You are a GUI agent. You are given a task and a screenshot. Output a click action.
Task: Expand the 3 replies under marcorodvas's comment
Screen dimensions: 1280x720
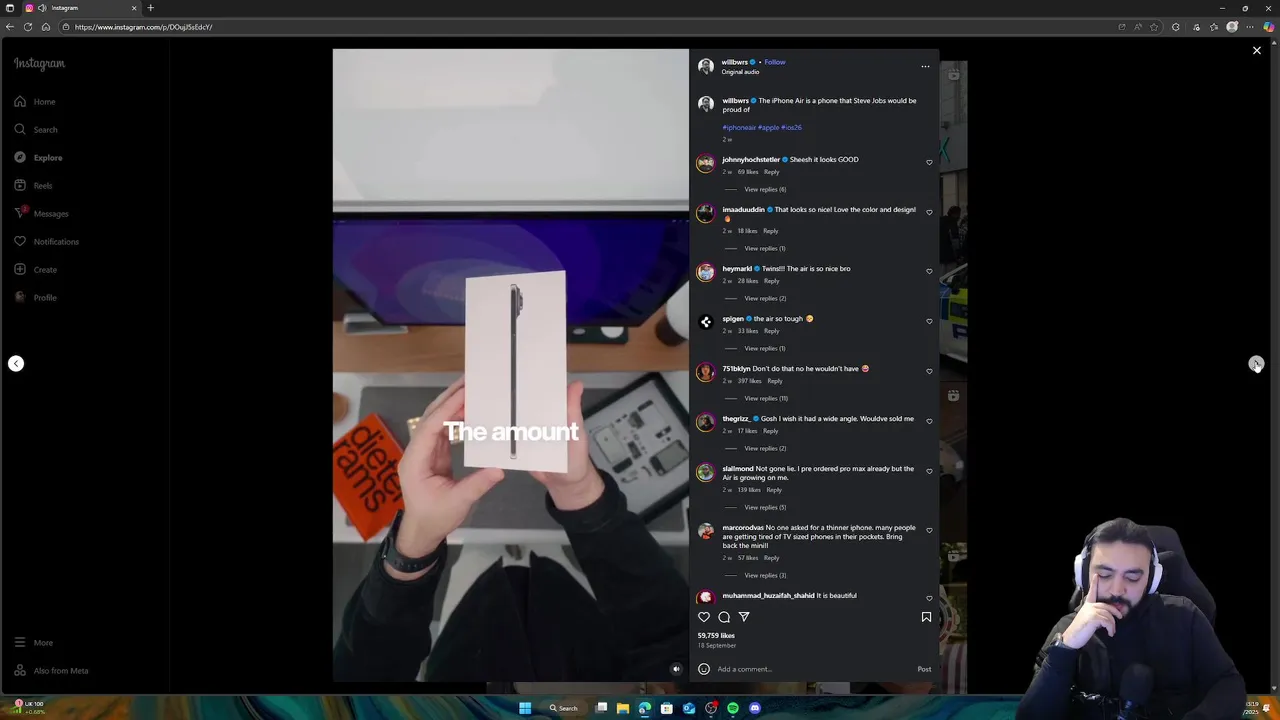click(765, 576)
